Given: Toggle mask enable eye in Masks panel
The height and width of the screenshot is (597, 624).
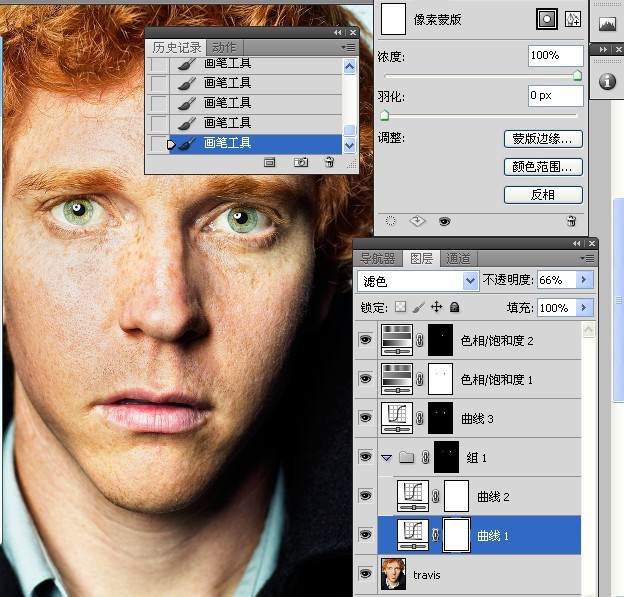Looking at the screenshot, I should (x=445, y=221).
